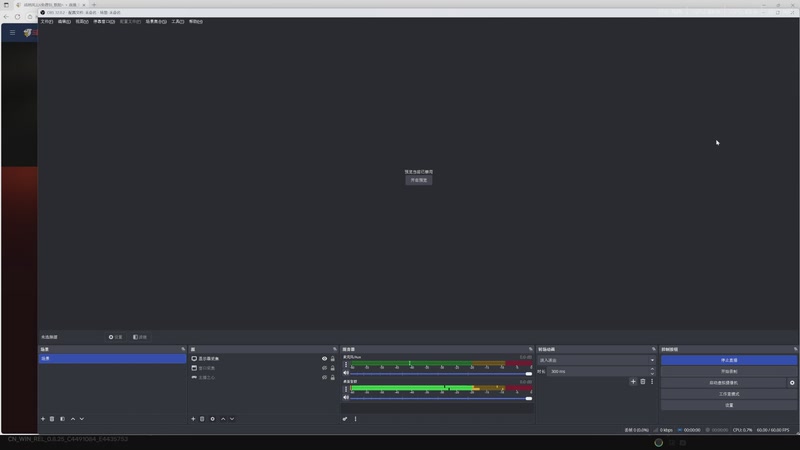Open advanced audio properties in mixer footer
The width and height of the screenshot is (800, 450).
pyautogui.click(x=345, y=419)
